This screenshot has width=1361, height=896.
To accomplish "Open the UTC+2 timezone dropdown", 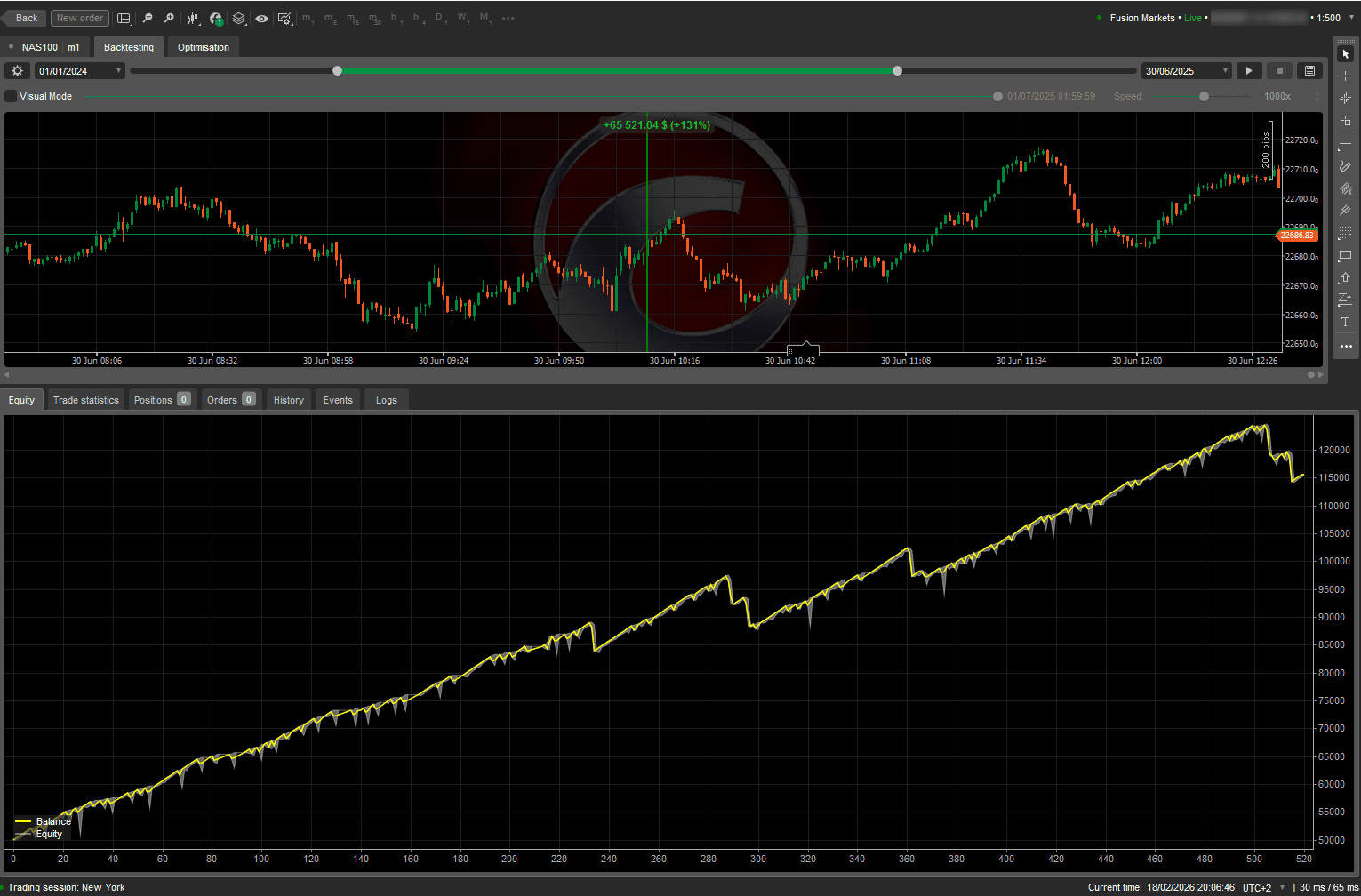I will point(1263,887).
